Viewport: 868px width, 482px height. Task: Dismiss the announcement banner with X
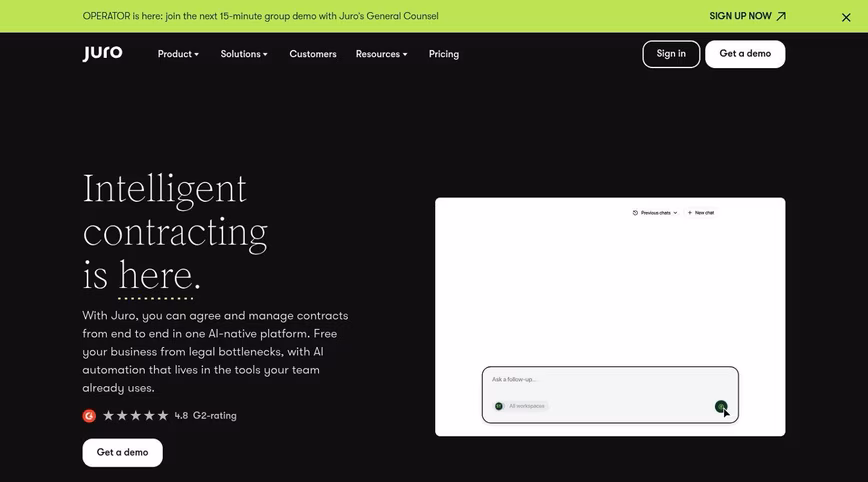pyautogui.click(x=846, y=17)
